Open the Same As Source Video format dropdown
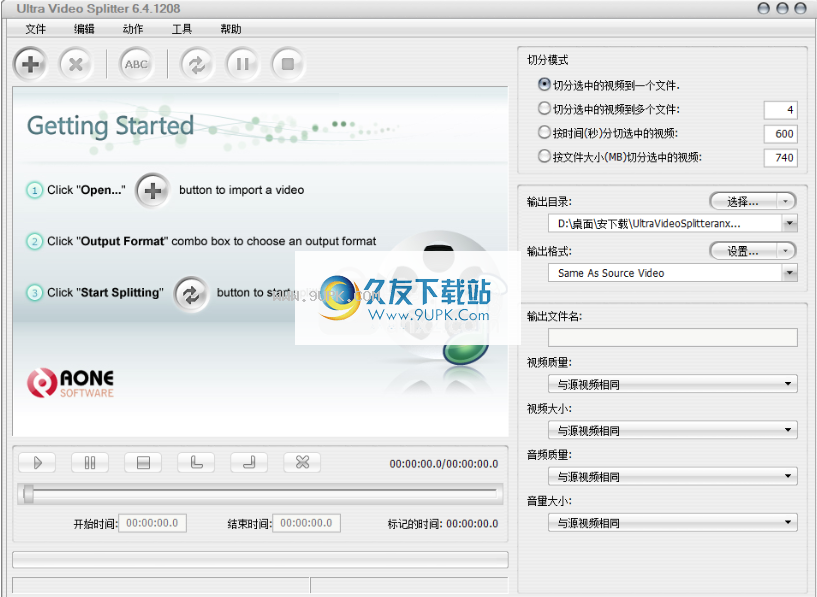 coord(790,273)
